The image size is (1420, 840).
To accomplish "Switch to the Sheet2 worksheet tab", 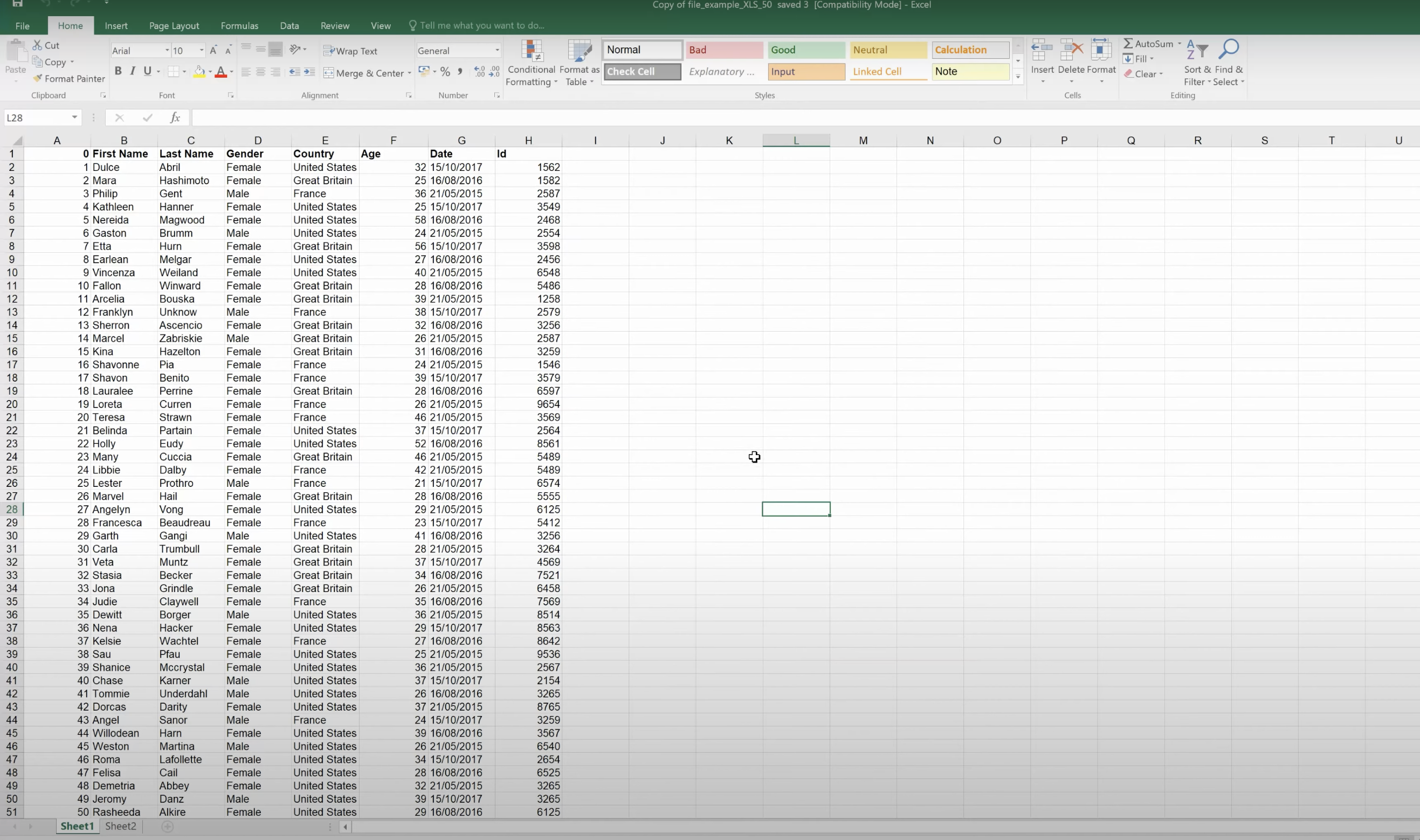I will [x=121, y=826].
